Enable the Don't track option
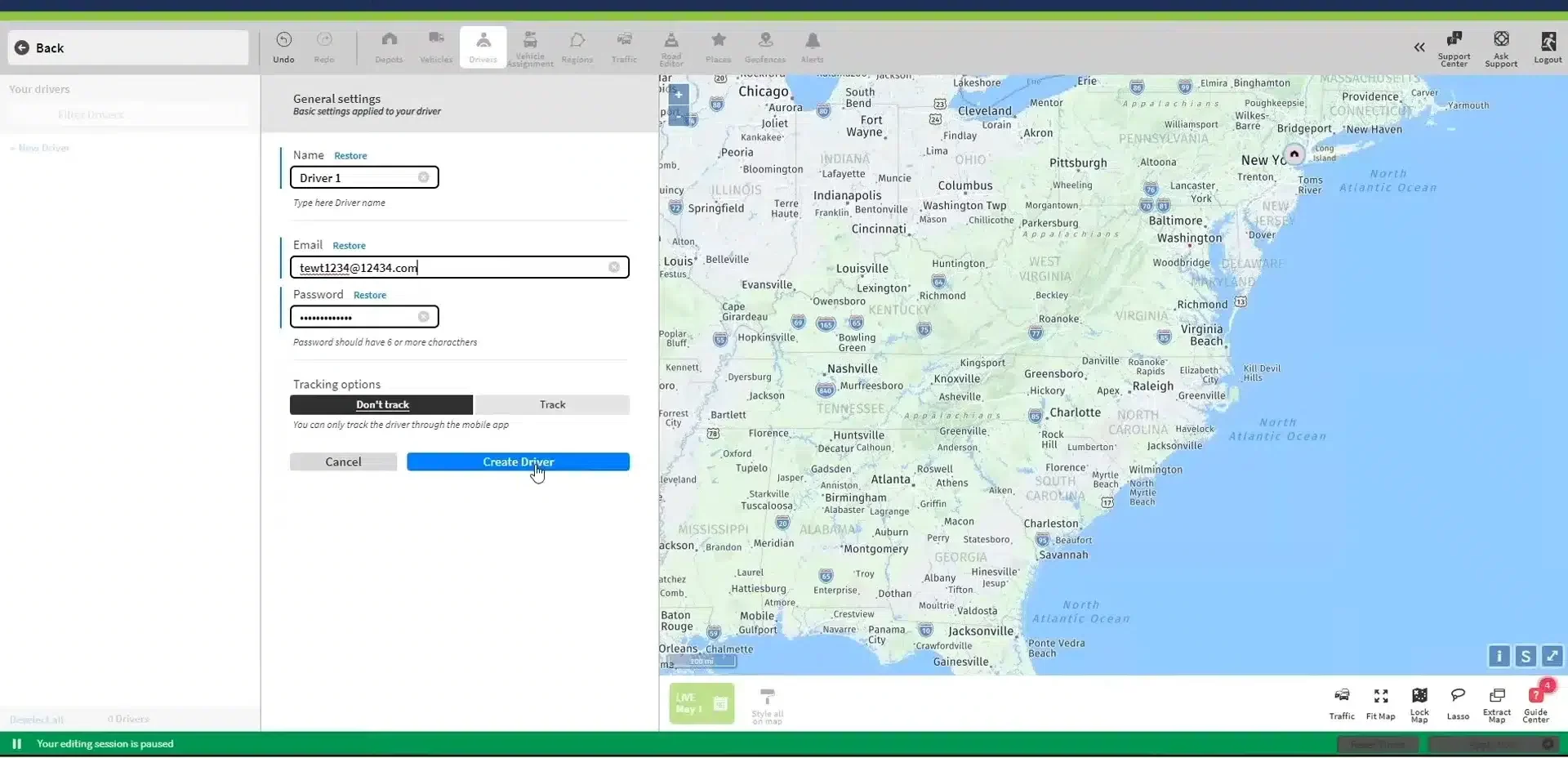The image size is (1568, 758). pyautogui.click(x=381, y=404)
